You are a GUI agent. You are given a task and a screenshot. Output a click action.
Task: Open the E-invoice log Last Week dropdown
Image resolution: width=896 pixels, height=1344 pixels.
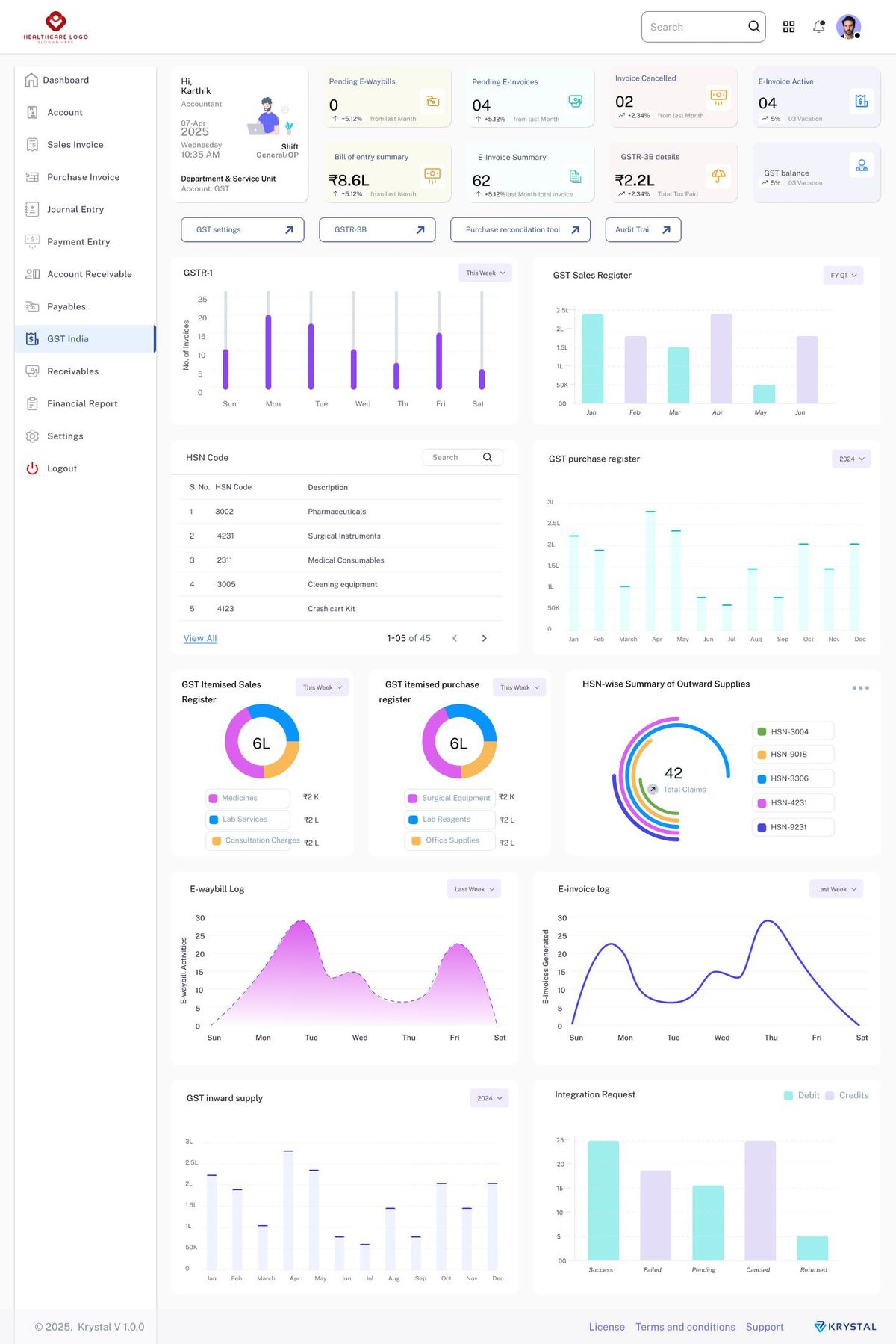(x=836, y=889)
